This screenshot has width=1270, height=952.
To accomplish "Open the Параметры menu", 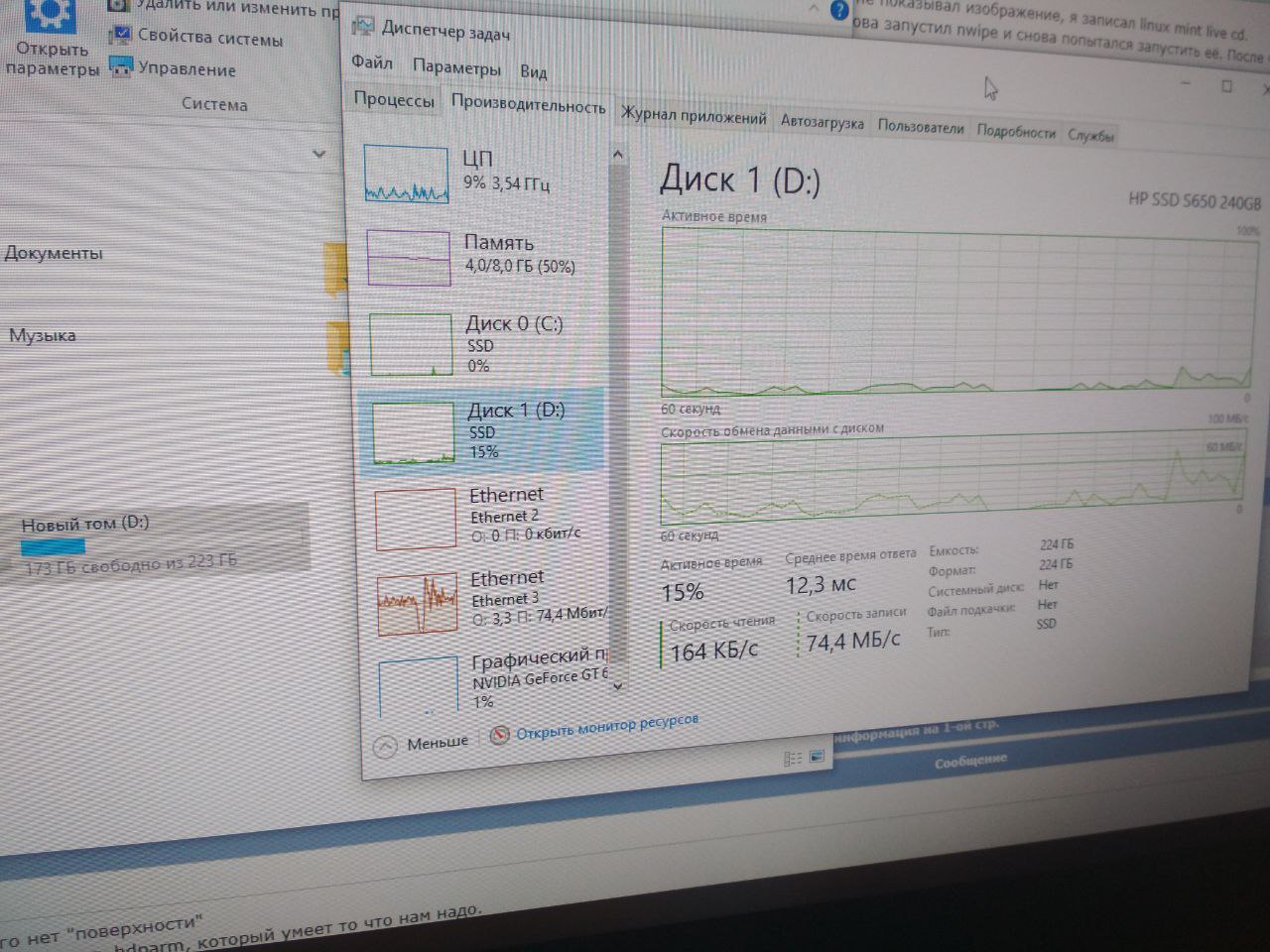I will pyautogui.click(x=456, y=67).
